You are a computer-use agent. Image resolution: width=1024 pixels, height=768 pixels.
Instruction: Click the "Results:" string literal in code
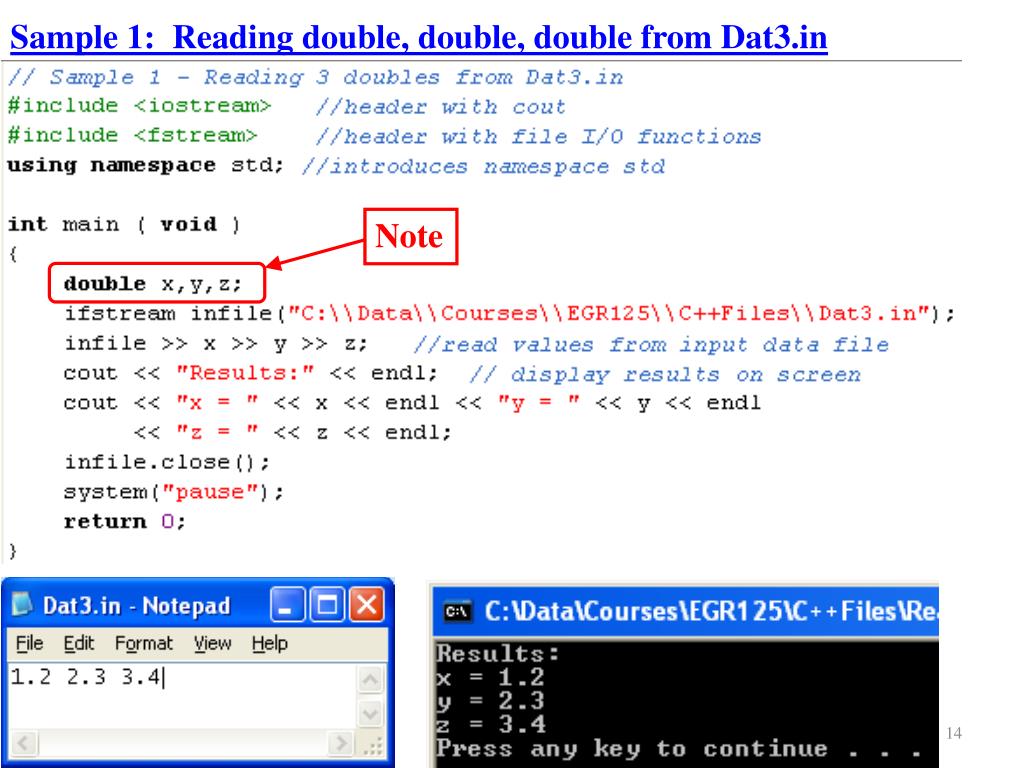(x=246, y=373)
